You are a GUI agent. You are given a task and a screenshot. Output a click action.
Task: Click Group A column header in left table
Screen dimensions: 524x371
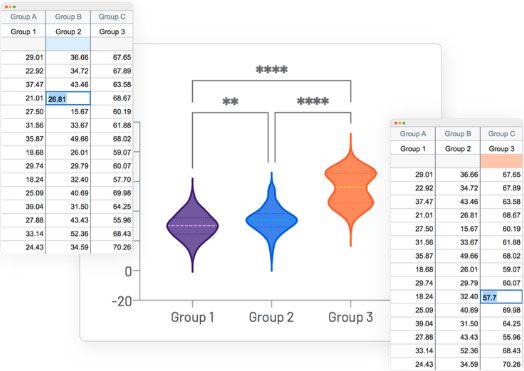[x=23, y=17]
